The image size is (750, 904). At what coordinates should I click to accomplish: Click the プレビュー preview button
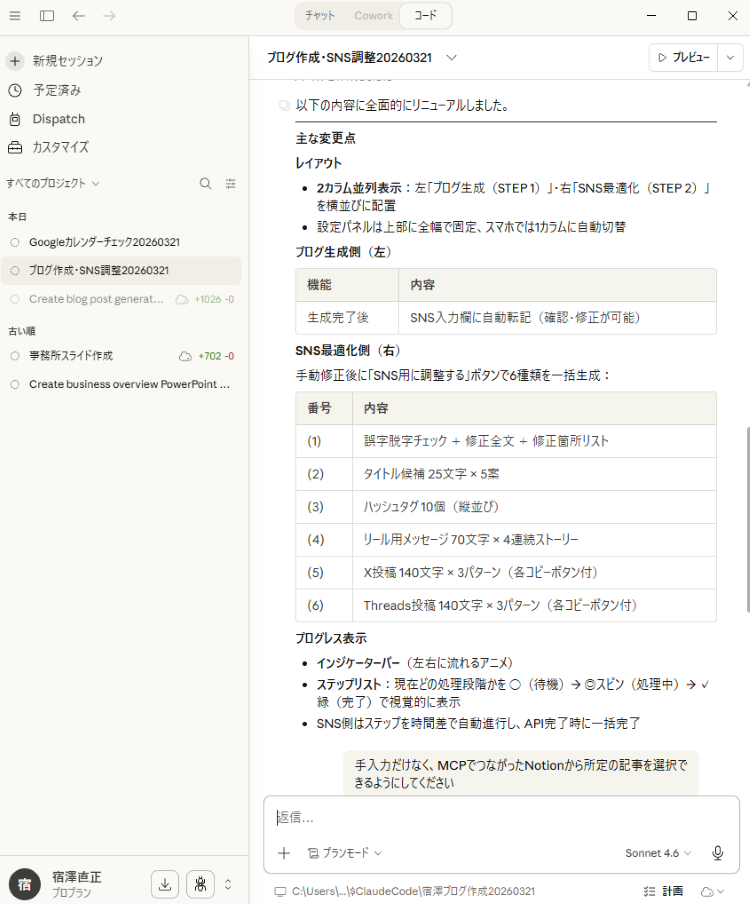[x=683, y=58]
